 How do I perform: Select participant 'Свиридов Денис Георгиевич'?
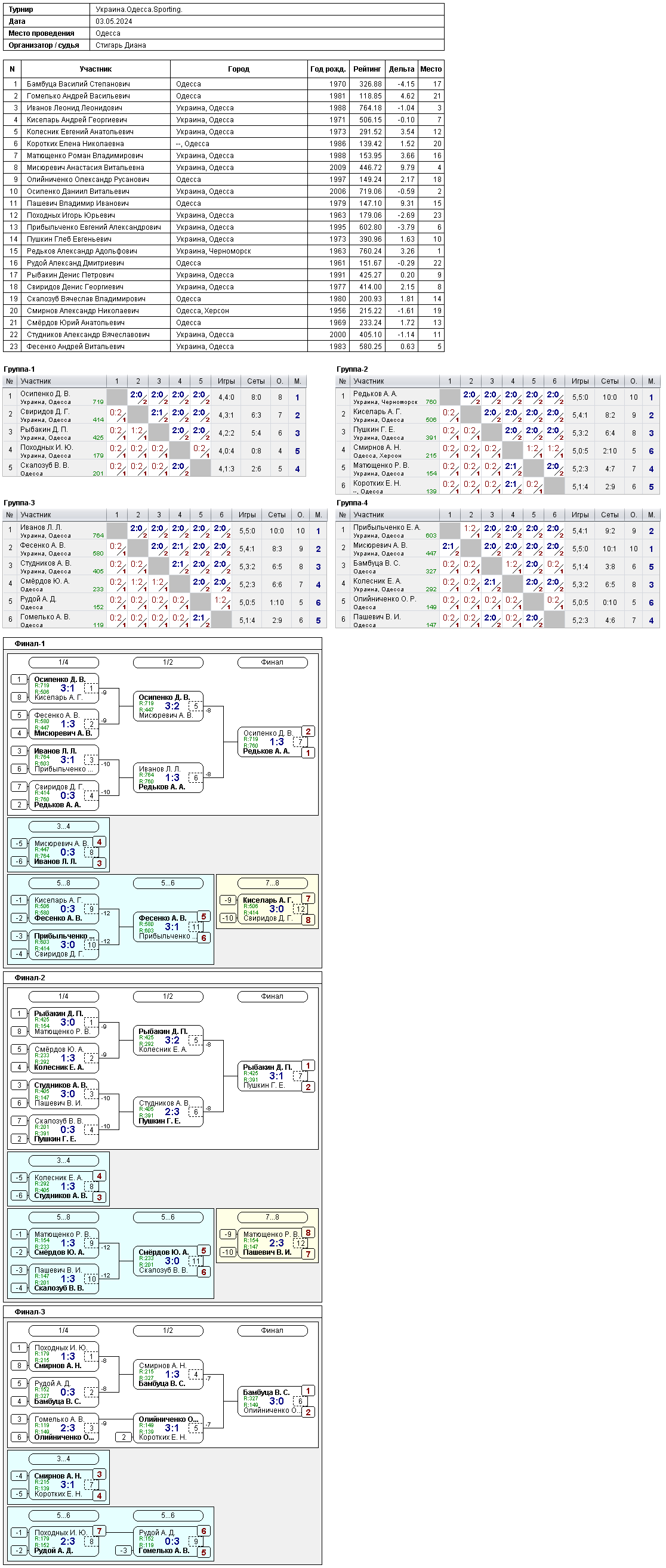click(x=75, y=287)
